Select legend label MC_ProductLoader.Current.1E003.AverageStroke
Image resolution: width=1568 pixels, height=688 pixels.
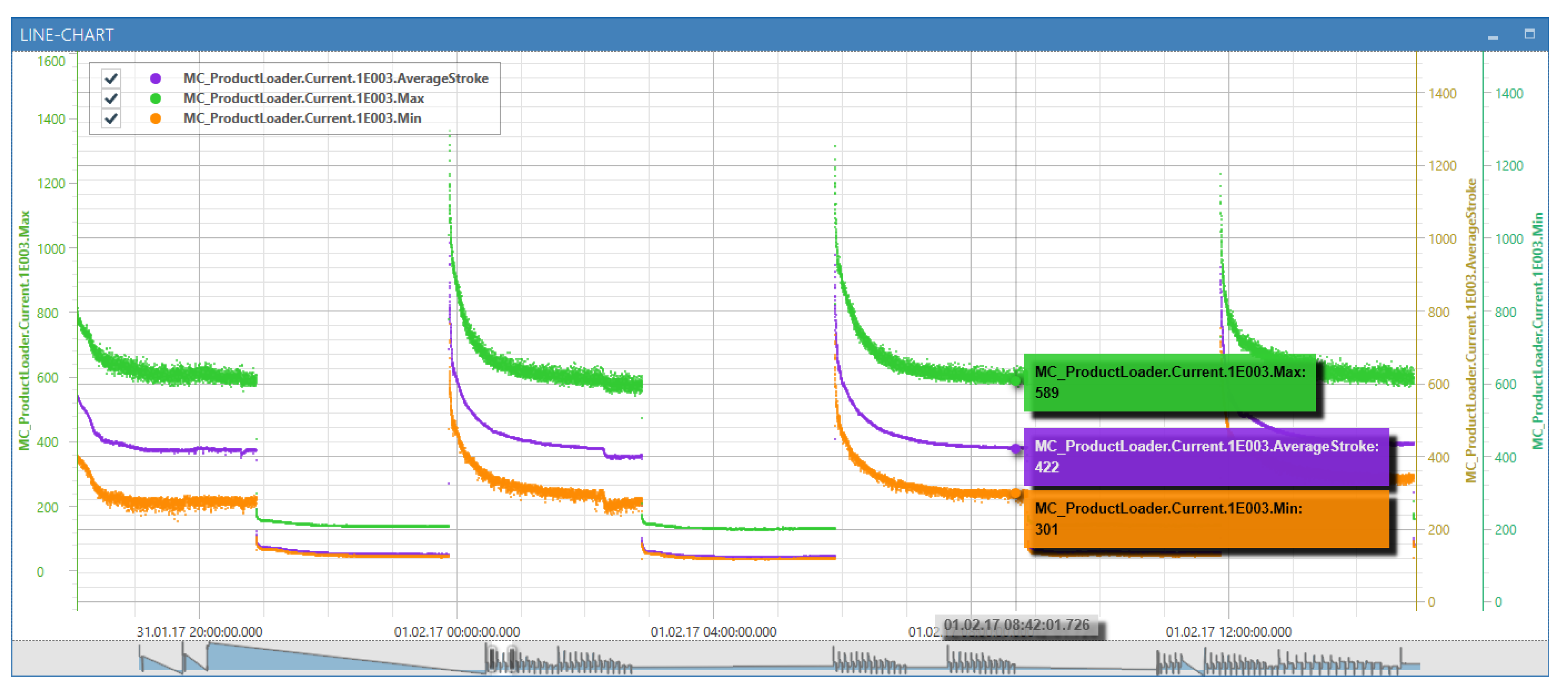pos(335,78)
